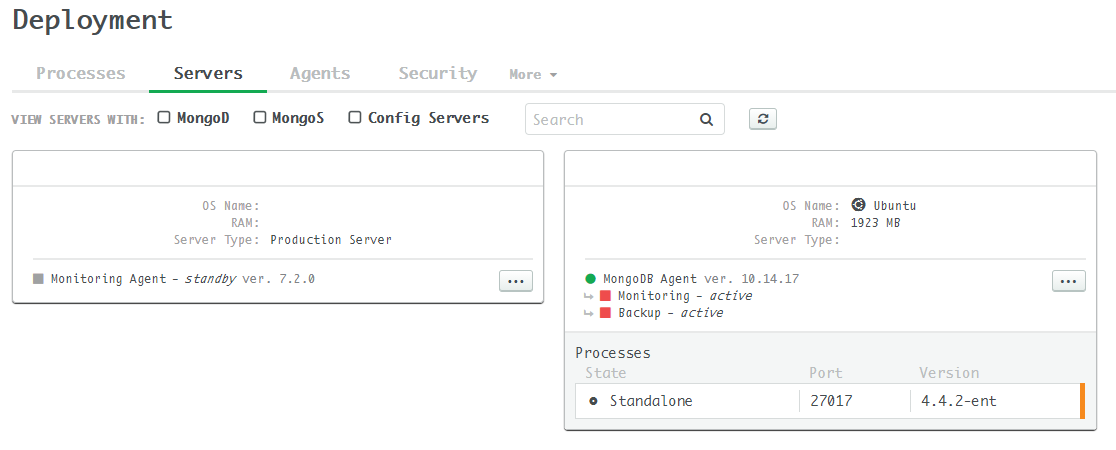Image resolution: width=1116 pixels, height=450 pixels.
Task: Click port value 27017
Action: pyautogui.click(x=831, y=402)
